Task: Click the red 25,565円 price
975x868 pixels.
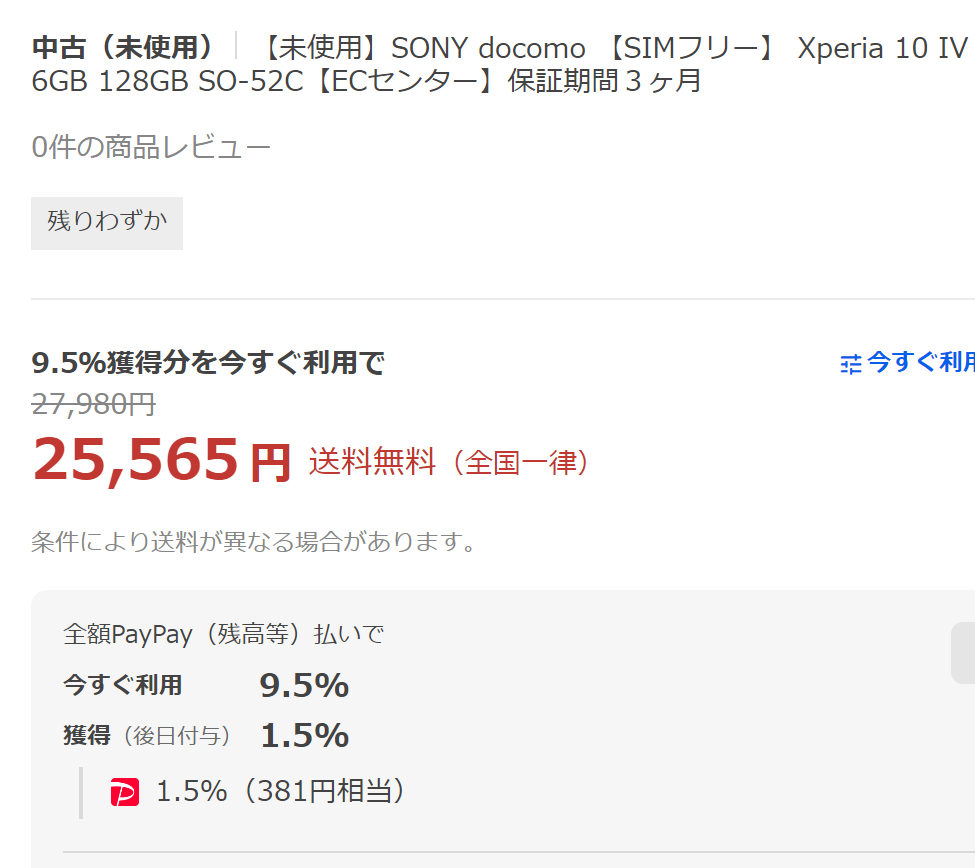Action: [x=161, y=460]
